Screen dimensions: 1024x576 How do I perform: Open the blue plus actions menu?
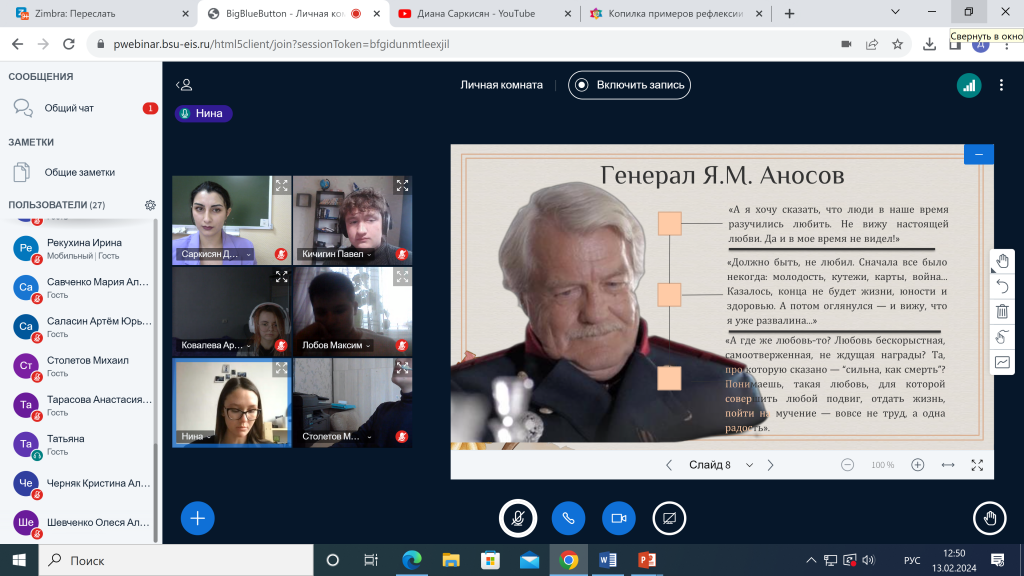[x=197, y=519]
